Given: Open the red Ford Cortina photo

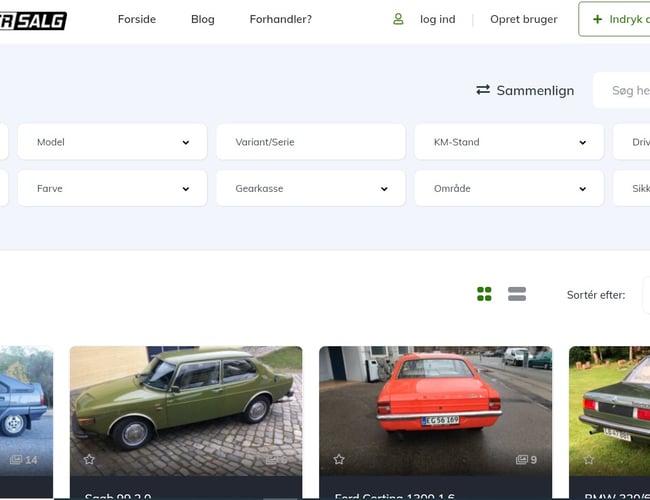Looking at the screenshot, I should [436, 411].
